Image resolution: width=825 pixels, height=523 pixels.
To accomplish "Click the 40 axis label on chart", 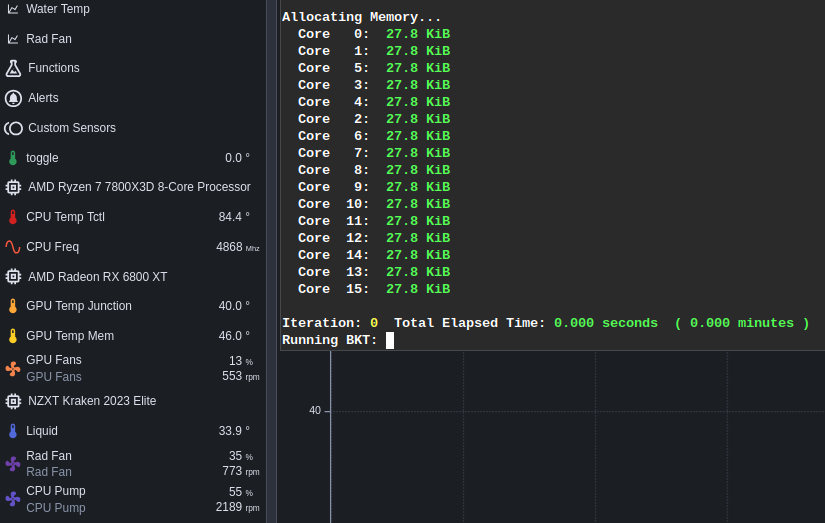I will pyautogui.click(x=315, y=410).
